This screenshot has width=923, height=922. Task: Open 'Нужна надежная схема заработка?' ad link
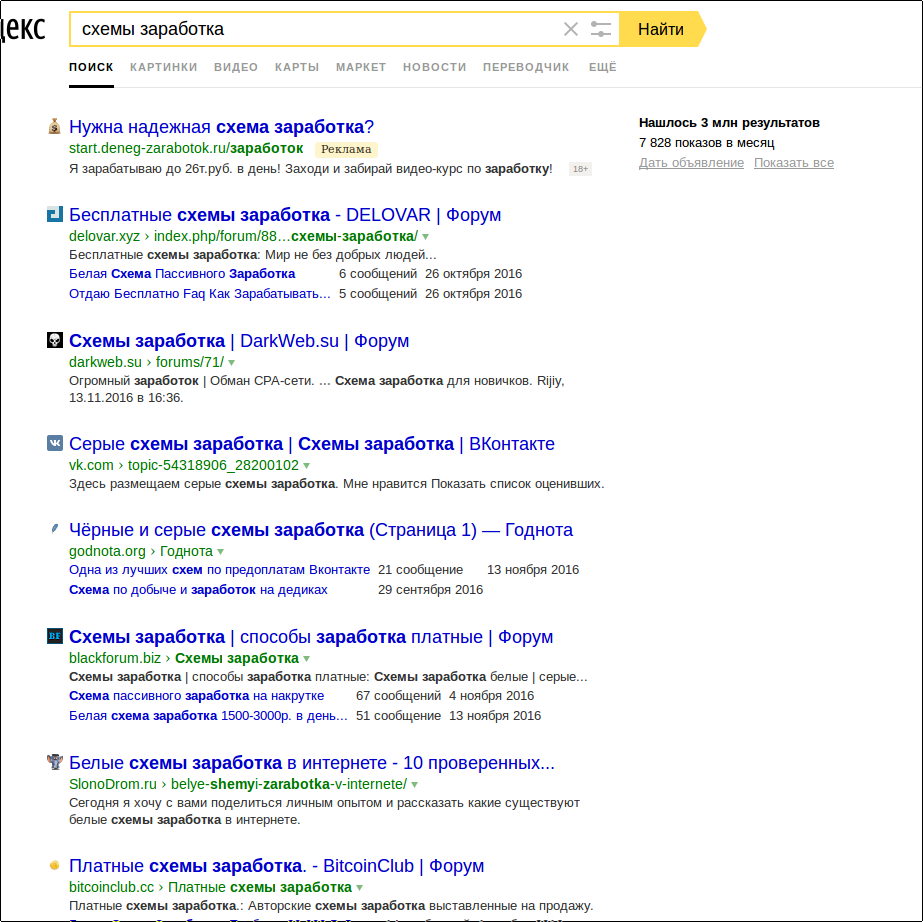221,127
